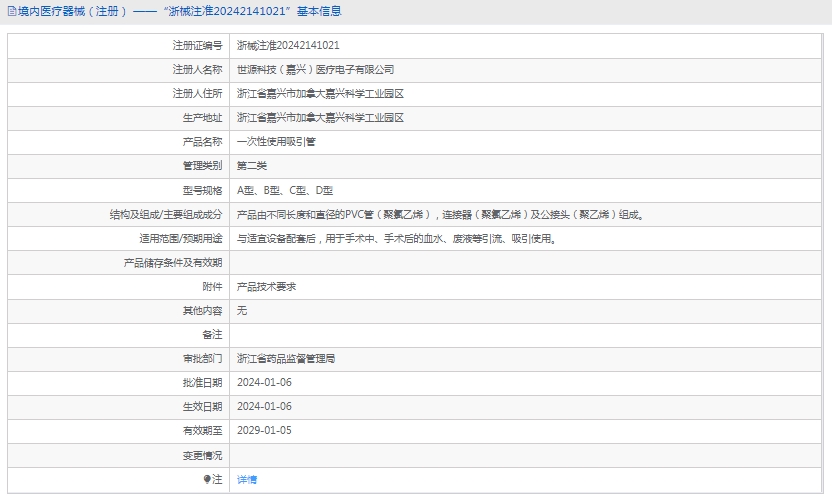832x501 pixels.
Task: Click the structure composition text about PVC管
Action: click(440, 214)
